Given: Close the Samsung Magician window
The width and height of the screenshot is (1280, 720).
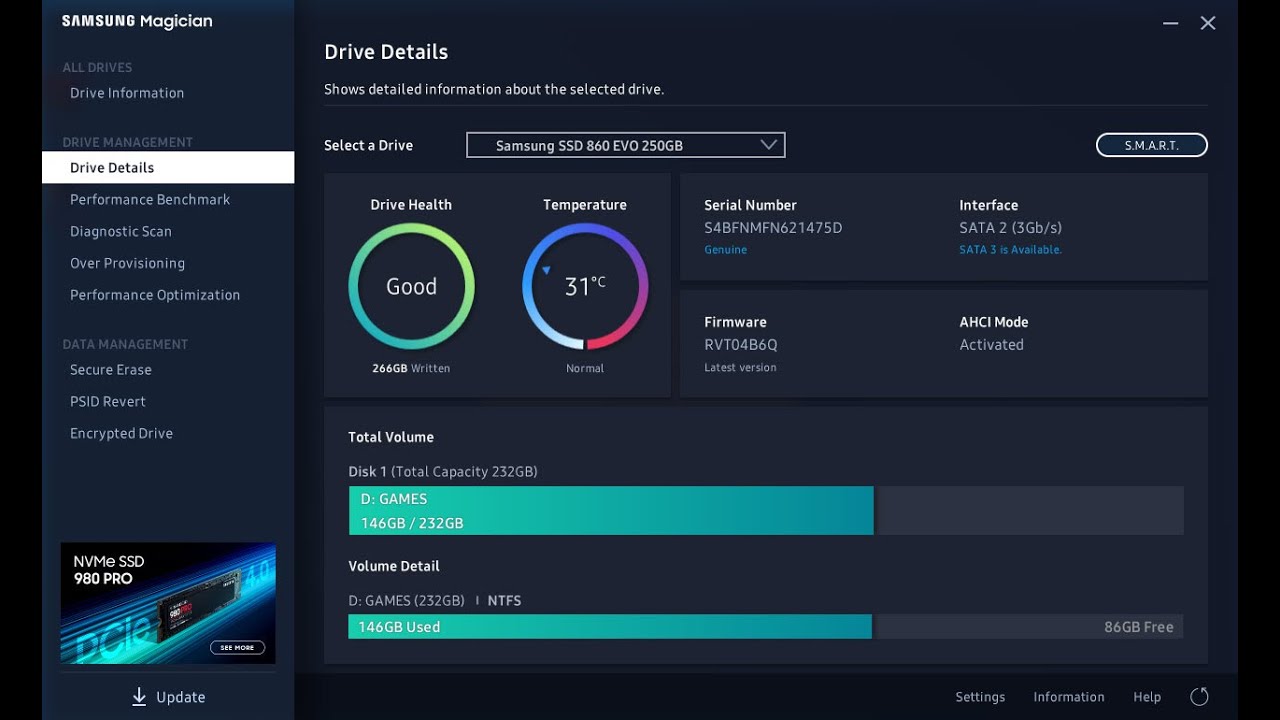Looking at the screenshot, I should (1208, 23).
